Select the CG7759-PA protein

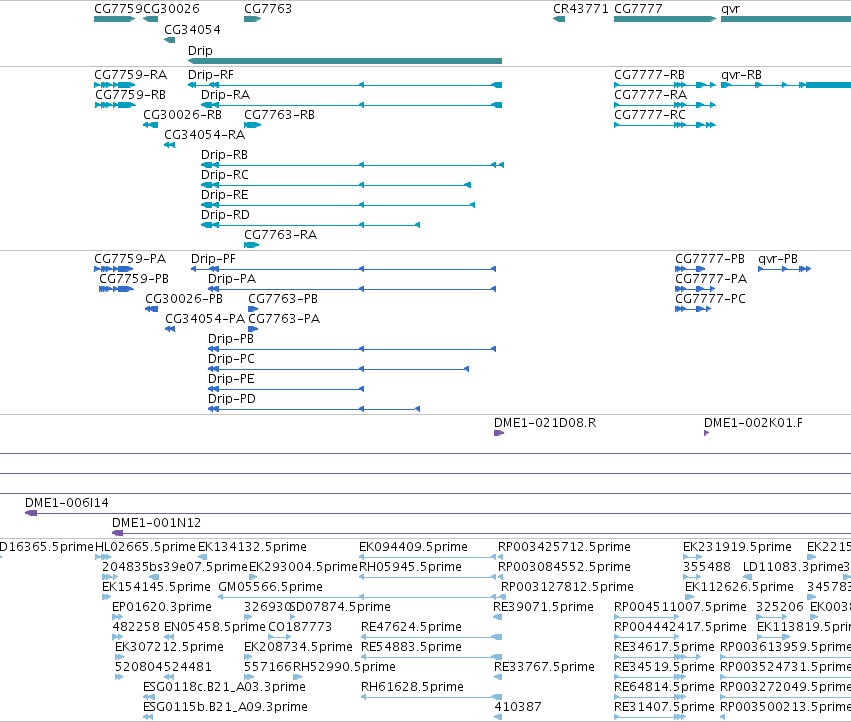click(113, 269)
